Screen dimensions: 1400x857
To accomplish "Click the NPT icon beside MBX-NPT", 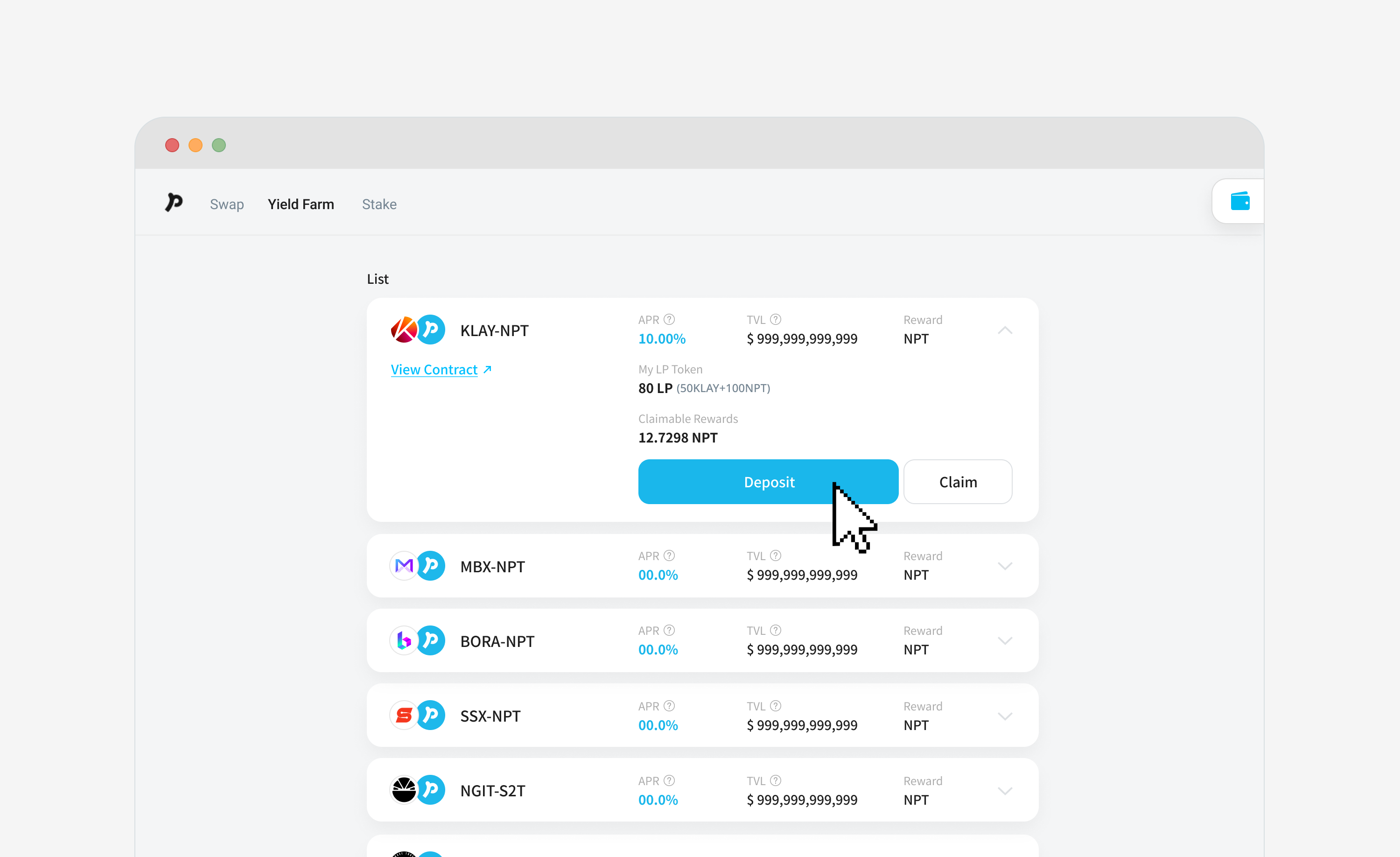I will 431,566.
